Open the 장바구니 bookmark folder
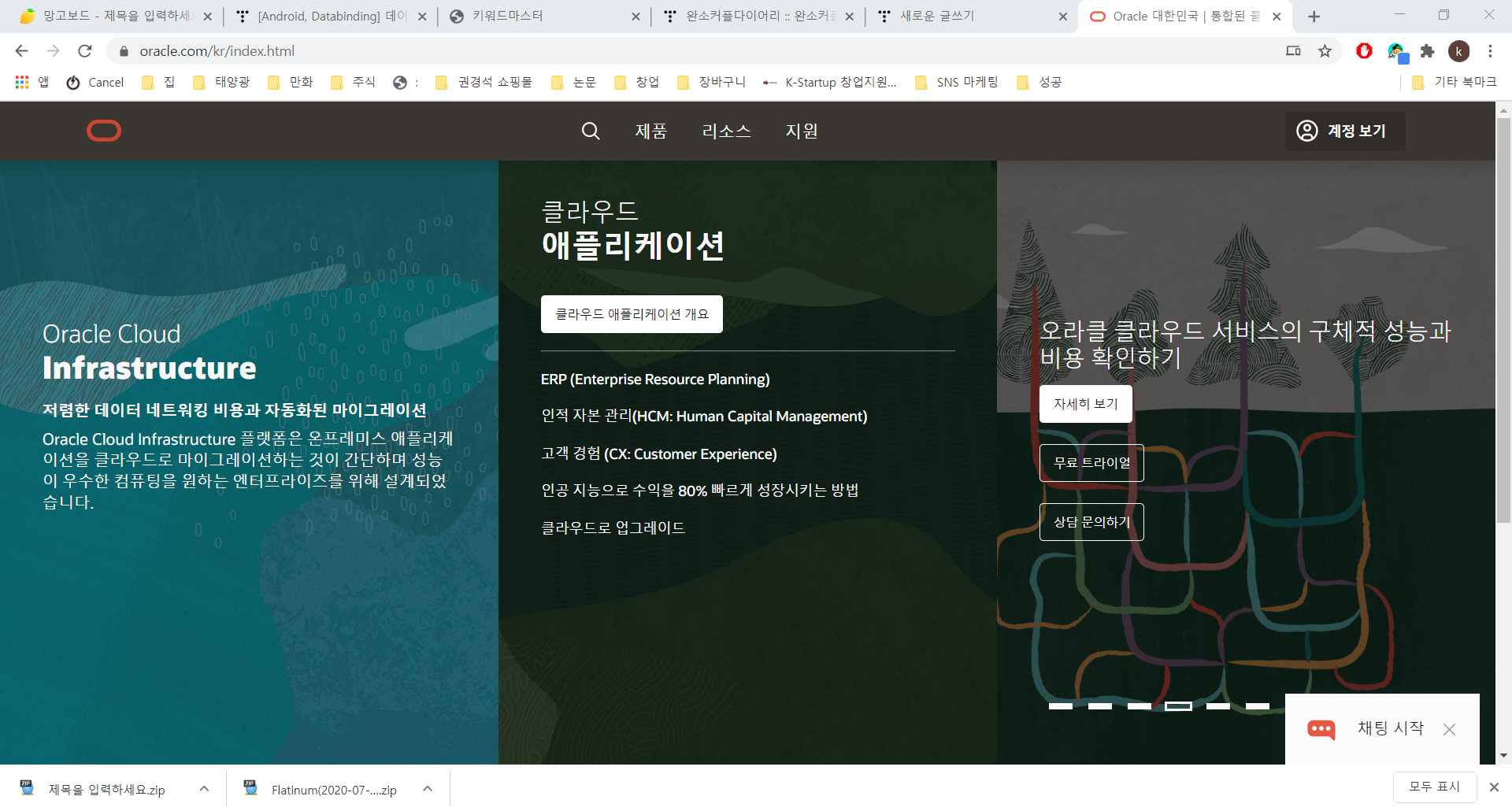 pyautogui.click(x=711, y=82)
